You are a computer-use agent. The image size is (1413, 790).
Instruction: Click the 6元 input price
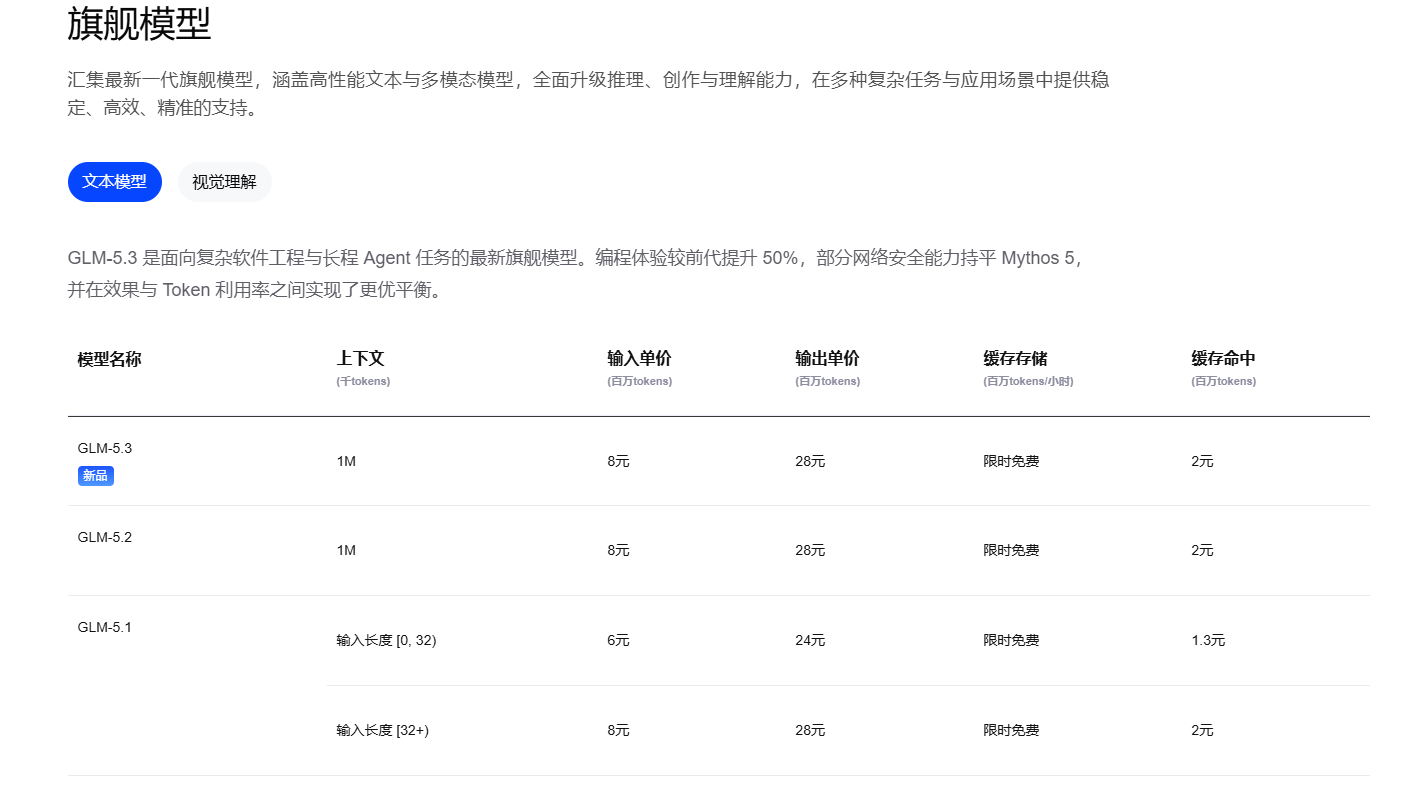[x=618, y=640]
